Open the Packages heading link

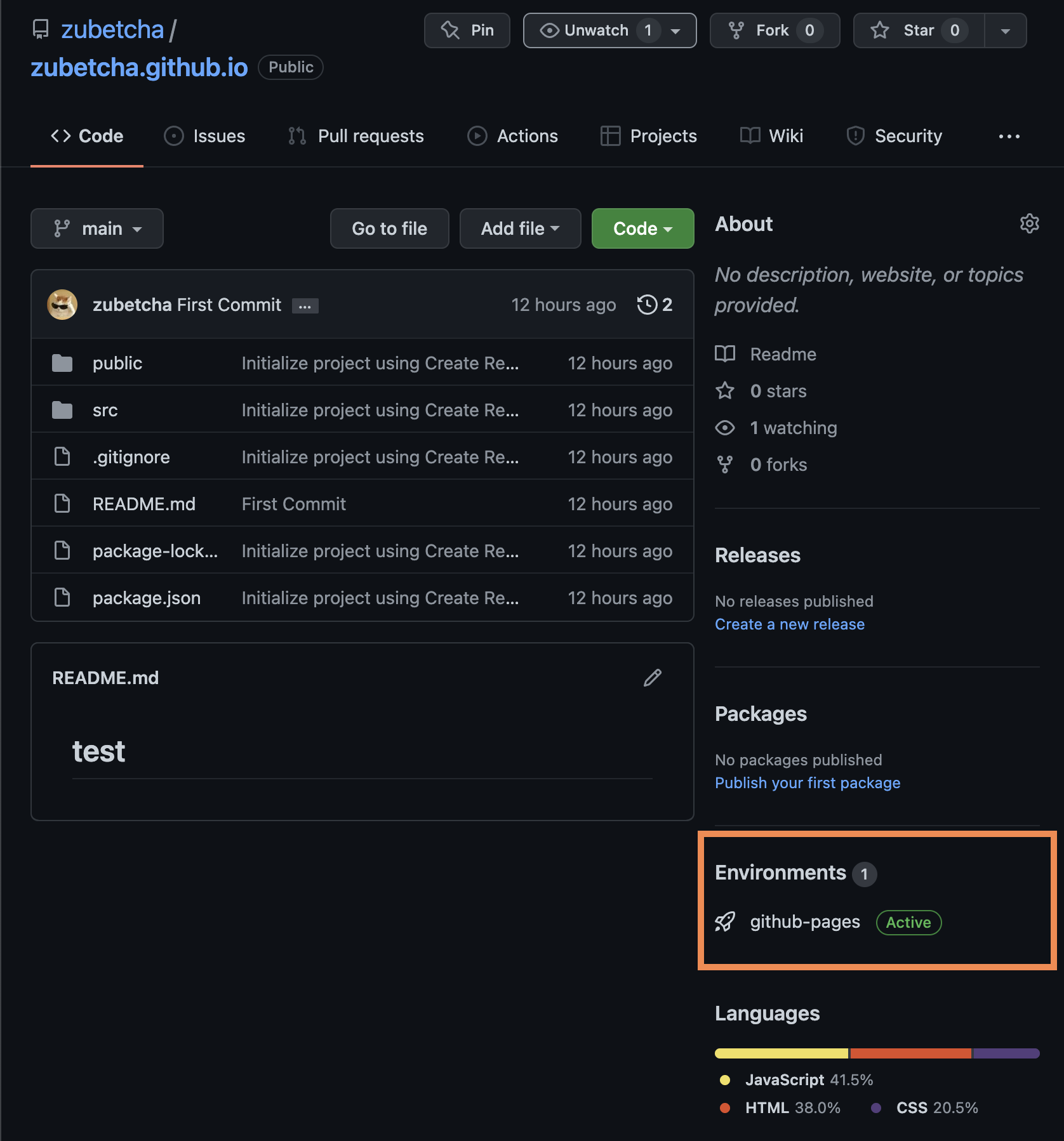point(761,714)
